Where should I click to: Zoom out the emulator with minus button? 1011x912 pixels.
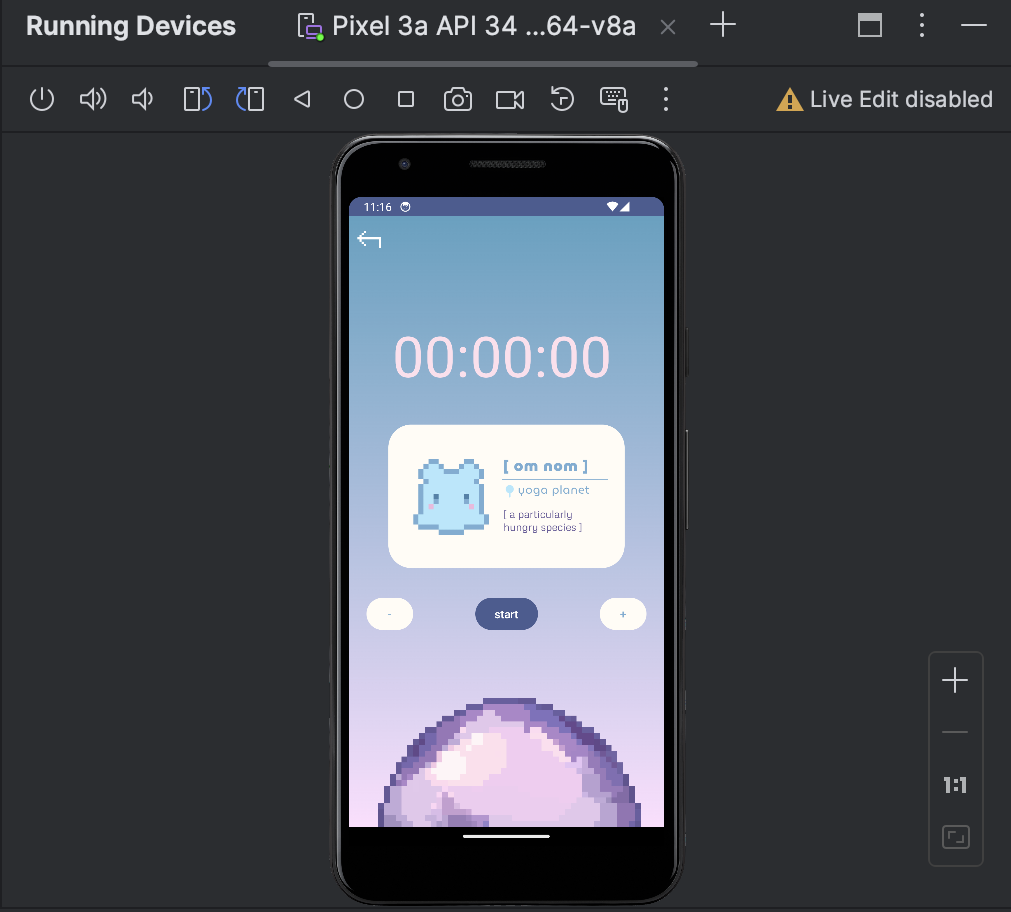point(955,732)
